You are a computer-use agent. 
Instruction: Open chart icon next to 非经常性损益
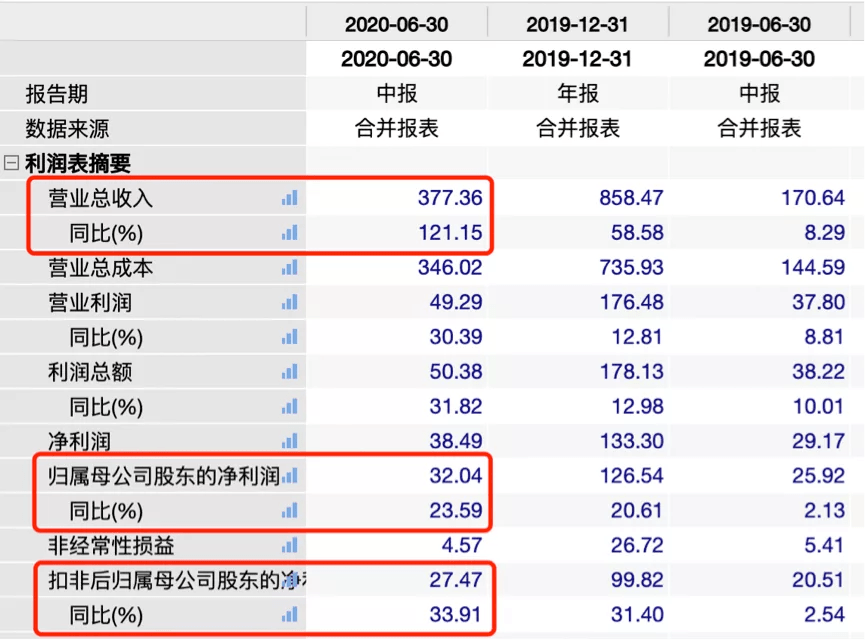[x=289, y=545]
